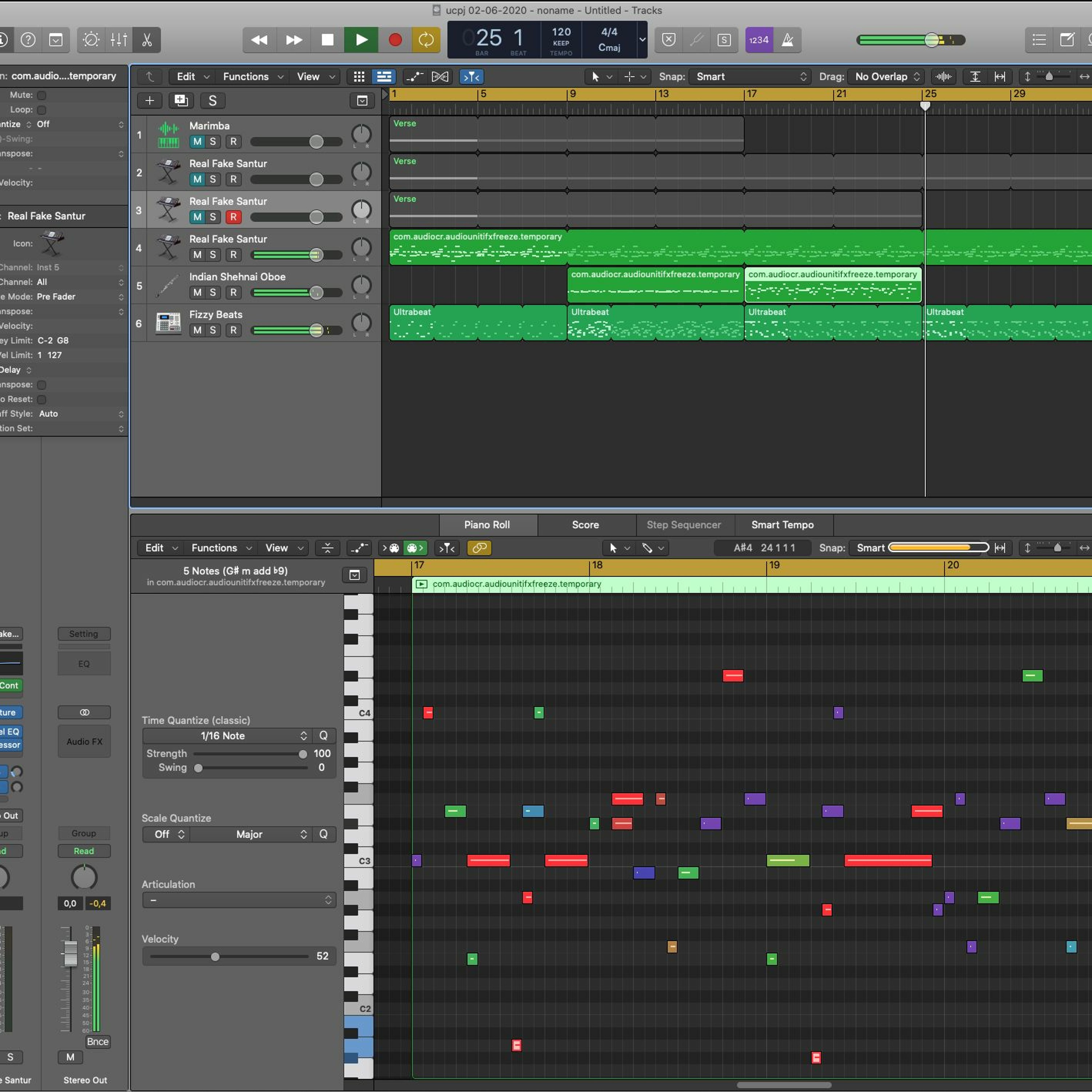The height and width of the screenshot is (1092, 1092).
Task: Toggle the Cycle mode button
Action: tap(426, 40)
